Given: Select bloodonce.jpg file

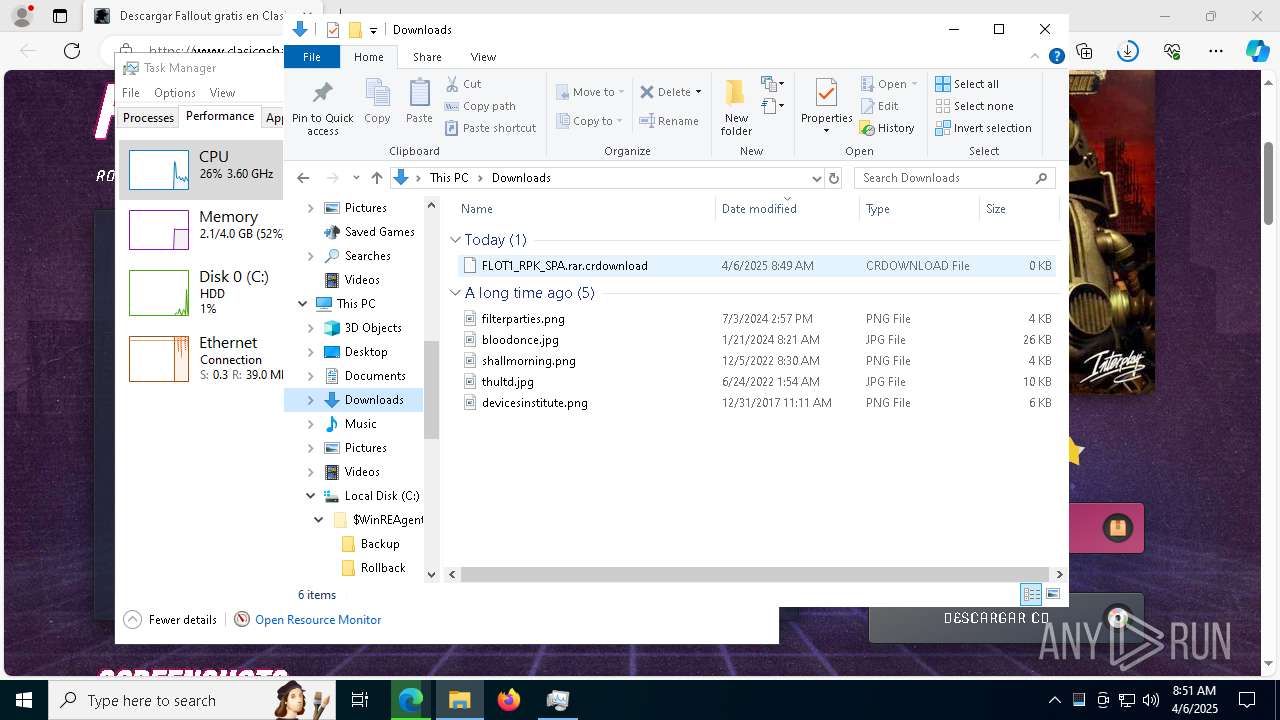Looking at the screenshot, I should click(x=757, y=340).
